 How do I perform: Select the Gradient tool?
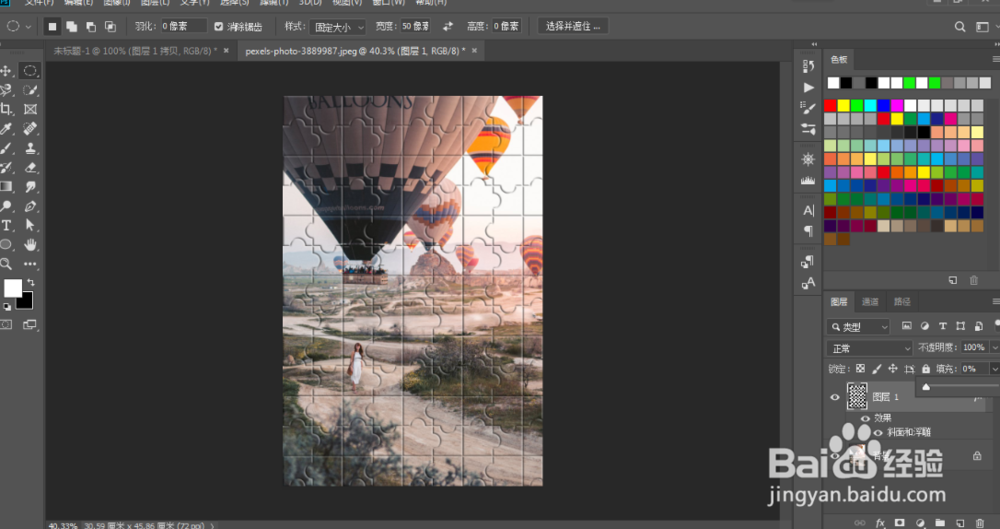point(6,187)
